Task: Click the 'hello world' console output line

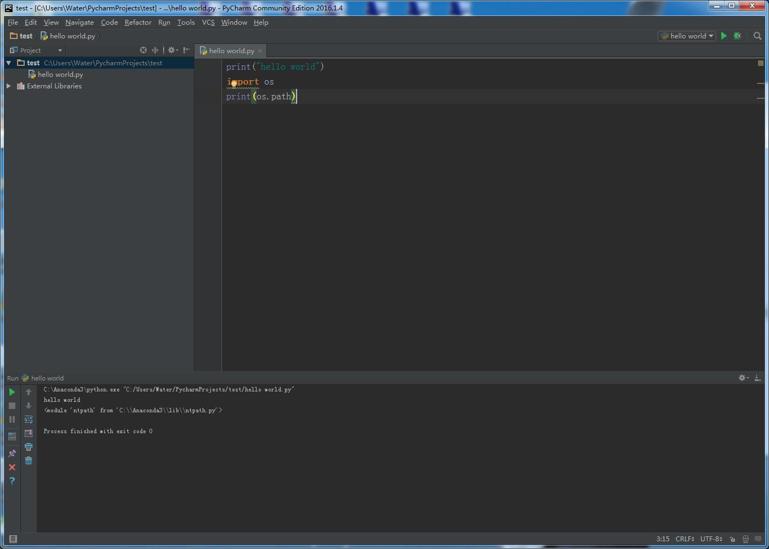Action: pos(62,400)
